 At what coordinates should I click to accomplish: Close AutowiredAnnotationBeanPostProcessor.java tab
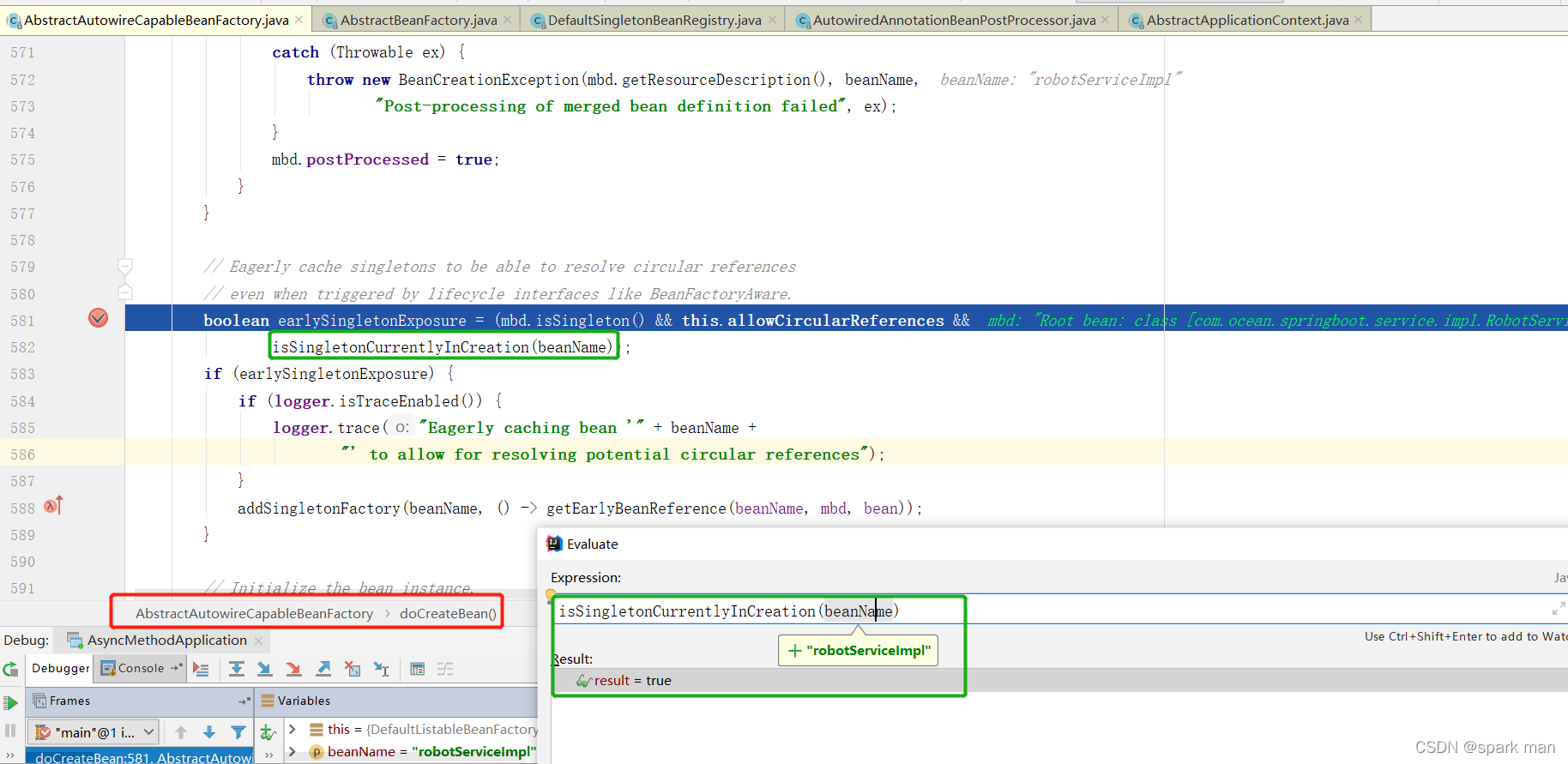pos(1105,20)
